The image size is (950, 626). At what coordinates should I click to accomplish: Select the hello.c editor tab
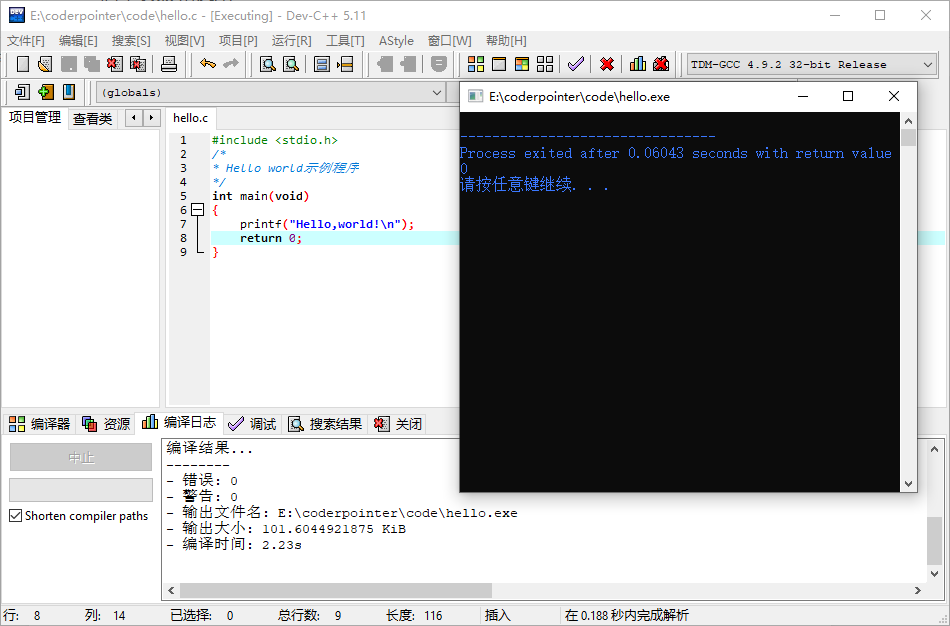(x=190, y=118)
